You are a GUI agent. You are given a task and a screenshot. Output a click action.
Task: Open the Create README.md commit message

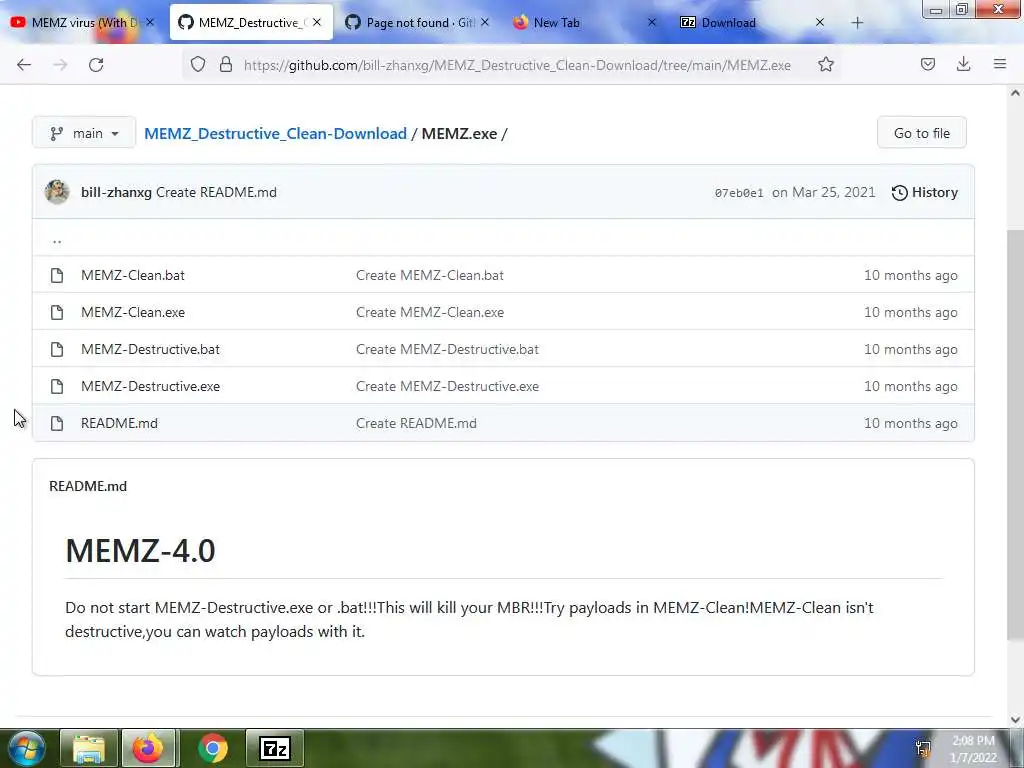216,192
